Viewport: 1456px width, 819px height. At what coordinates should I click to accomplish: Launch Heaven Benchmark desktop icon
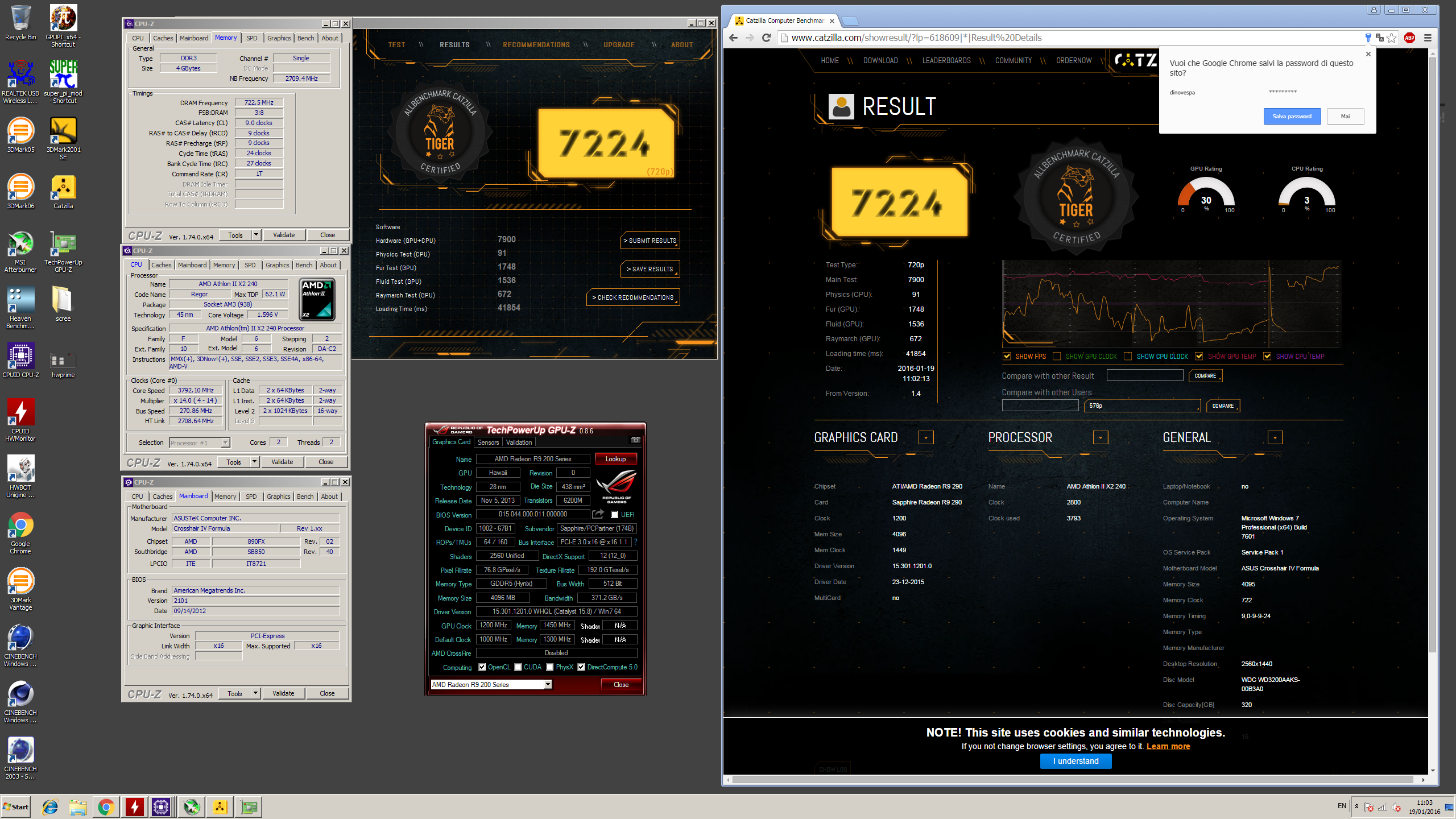(20, 307)
